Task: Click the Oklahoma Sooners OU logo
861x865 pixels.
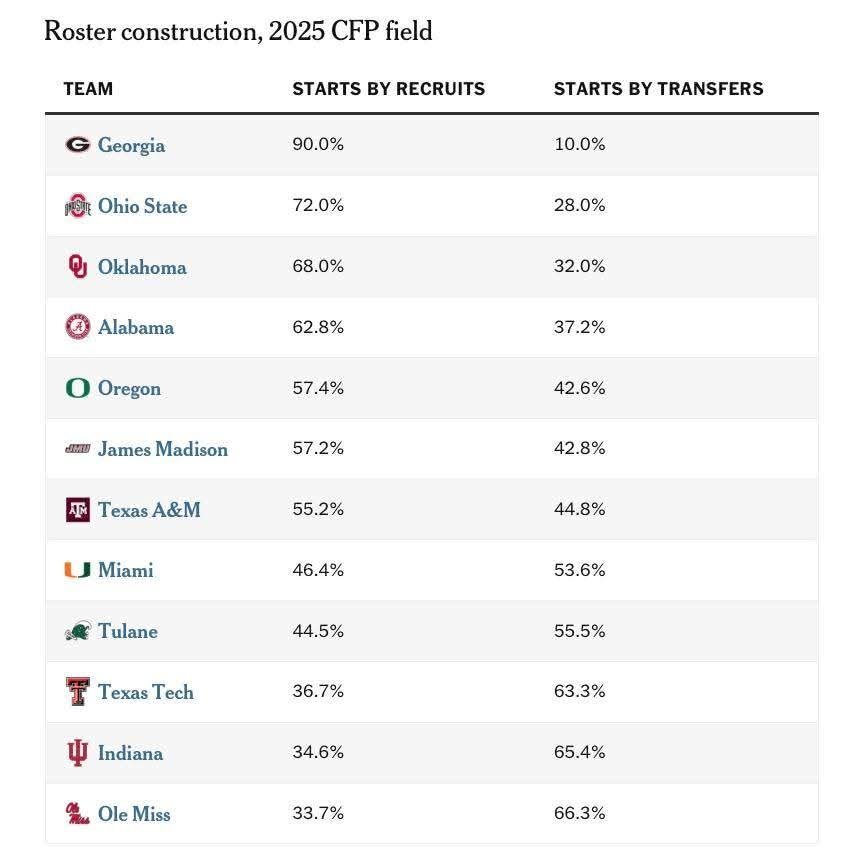Action: click(78, 266)
